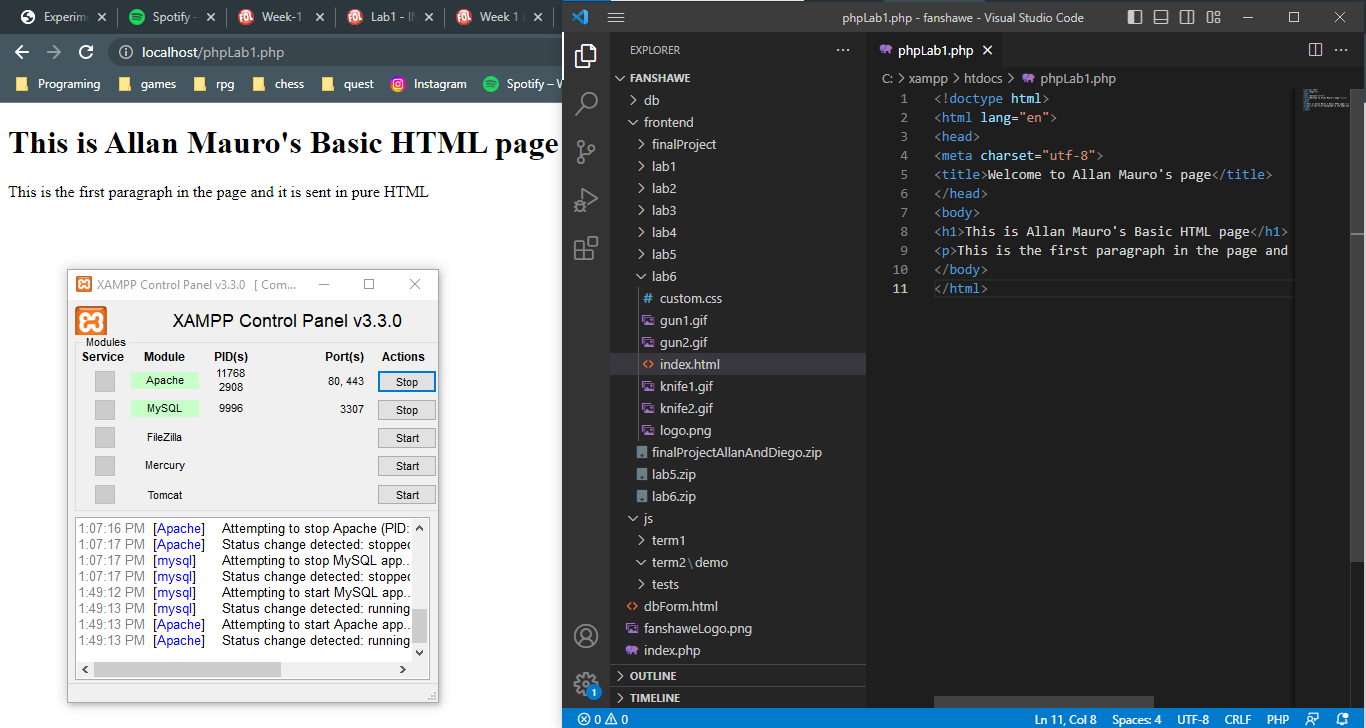1366x728 pixels.
Task: Toggle Apache service checkbox in XAMPP
Action: (105, 381)
